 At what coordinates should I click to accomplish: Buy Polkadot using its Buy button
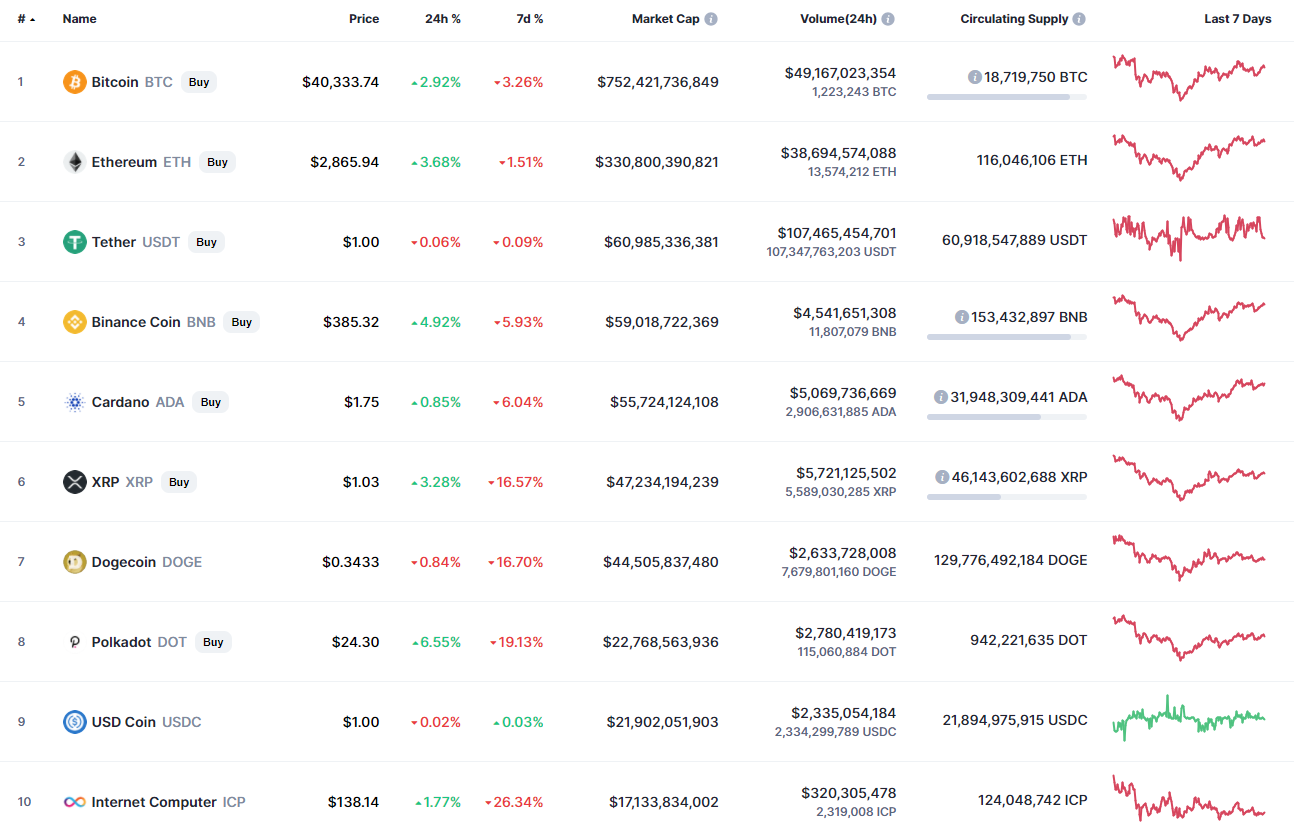(213, 642)
